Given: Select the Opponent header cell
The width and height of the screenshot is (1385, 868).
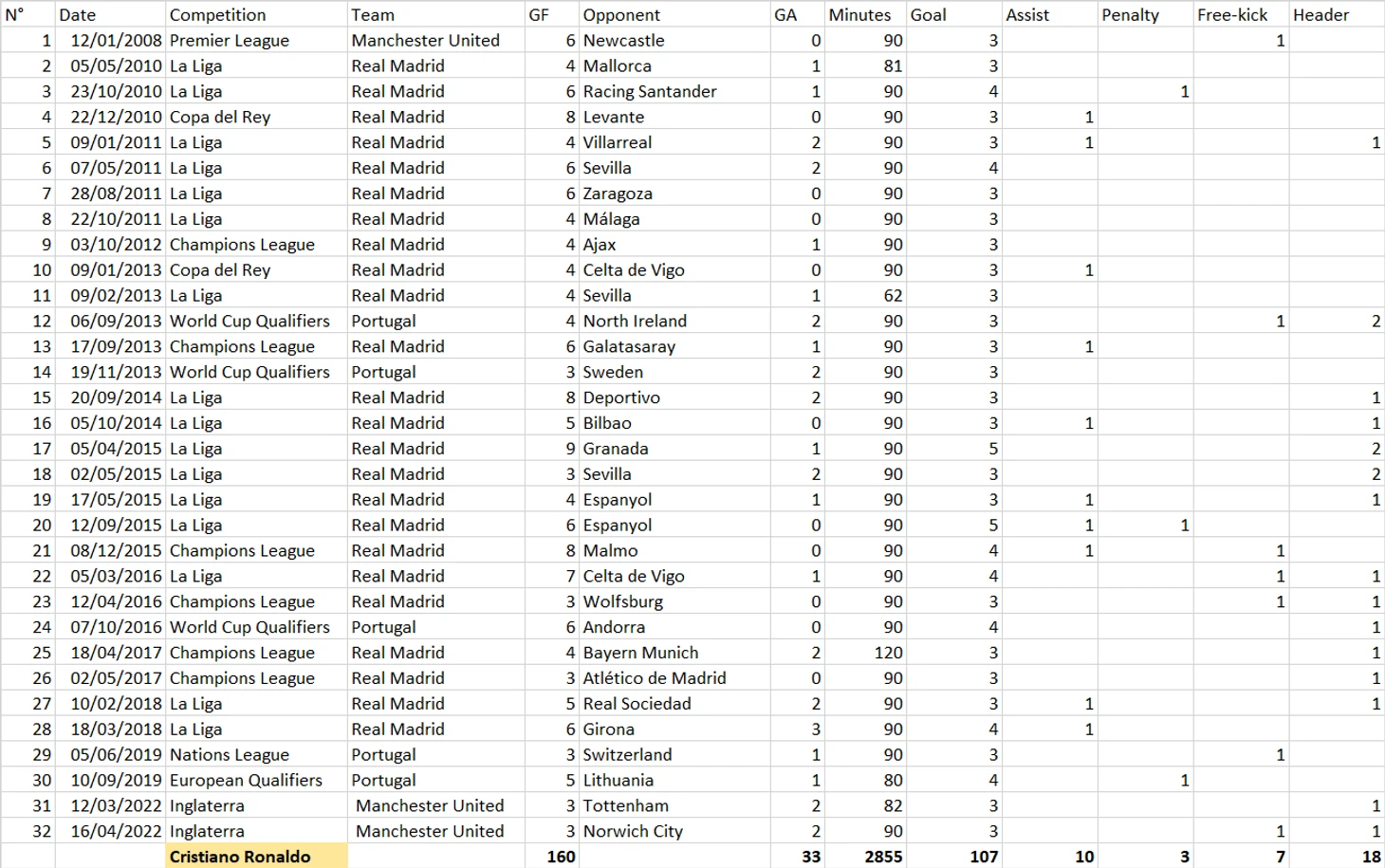Looking at the screenshot, I should coord(674,14).
